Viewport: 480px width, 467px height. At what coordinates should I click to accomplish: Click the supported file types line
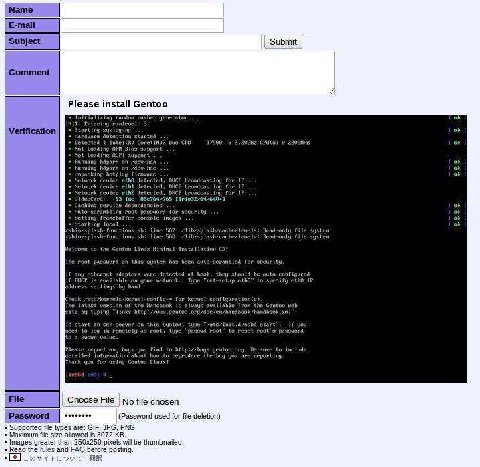[72, 427]
